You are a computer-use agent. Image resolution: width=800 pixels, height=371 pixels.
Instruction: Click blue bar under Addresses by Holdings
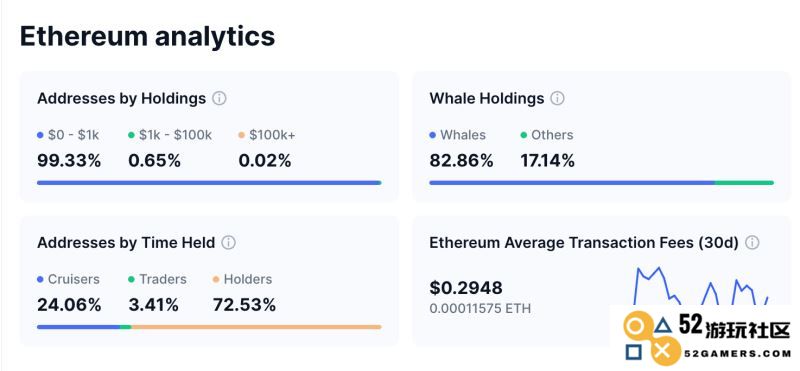coord(209,183)
